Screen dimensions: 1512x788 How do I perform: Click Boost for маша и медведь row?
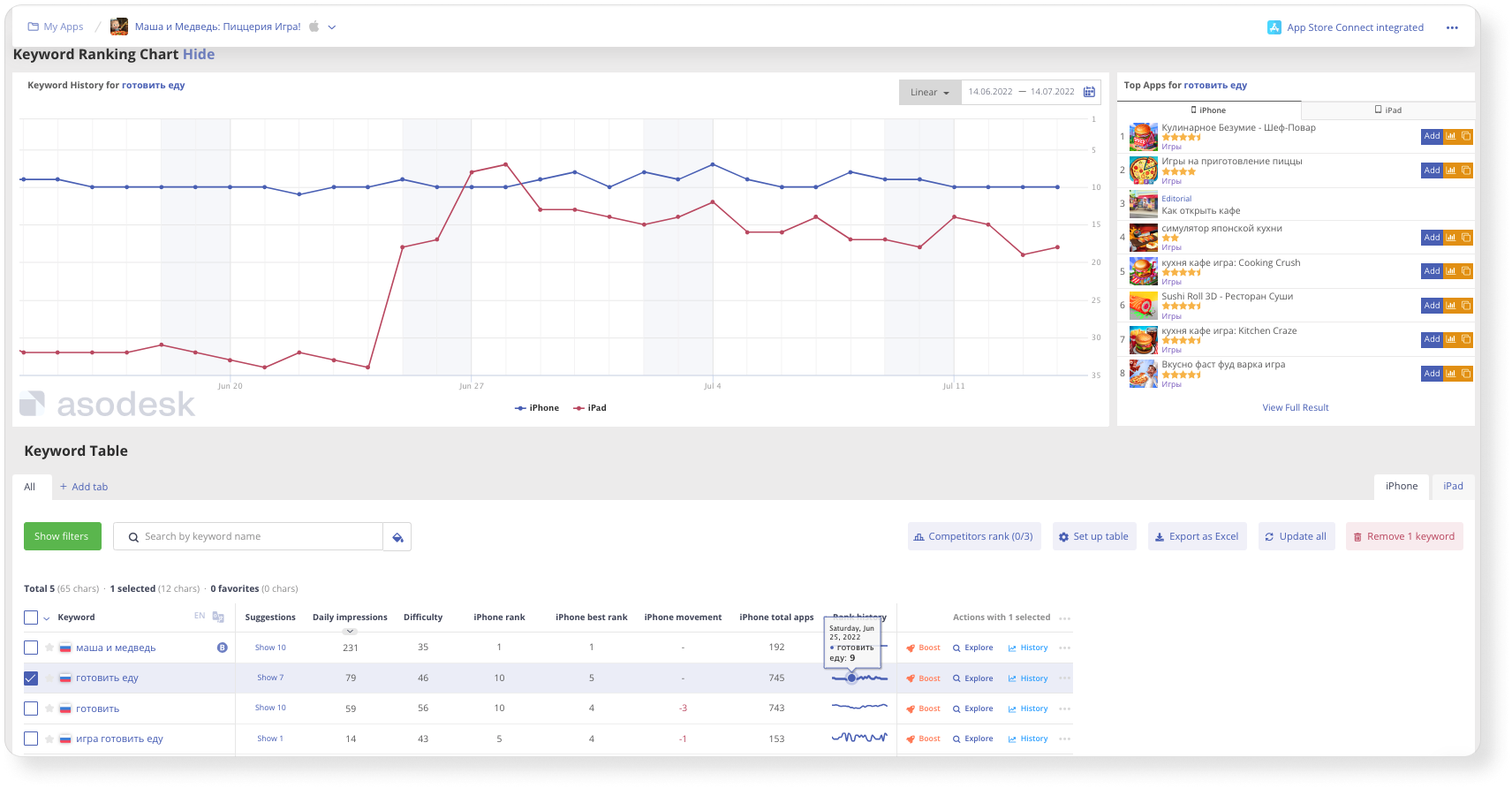tap(924, 648)
